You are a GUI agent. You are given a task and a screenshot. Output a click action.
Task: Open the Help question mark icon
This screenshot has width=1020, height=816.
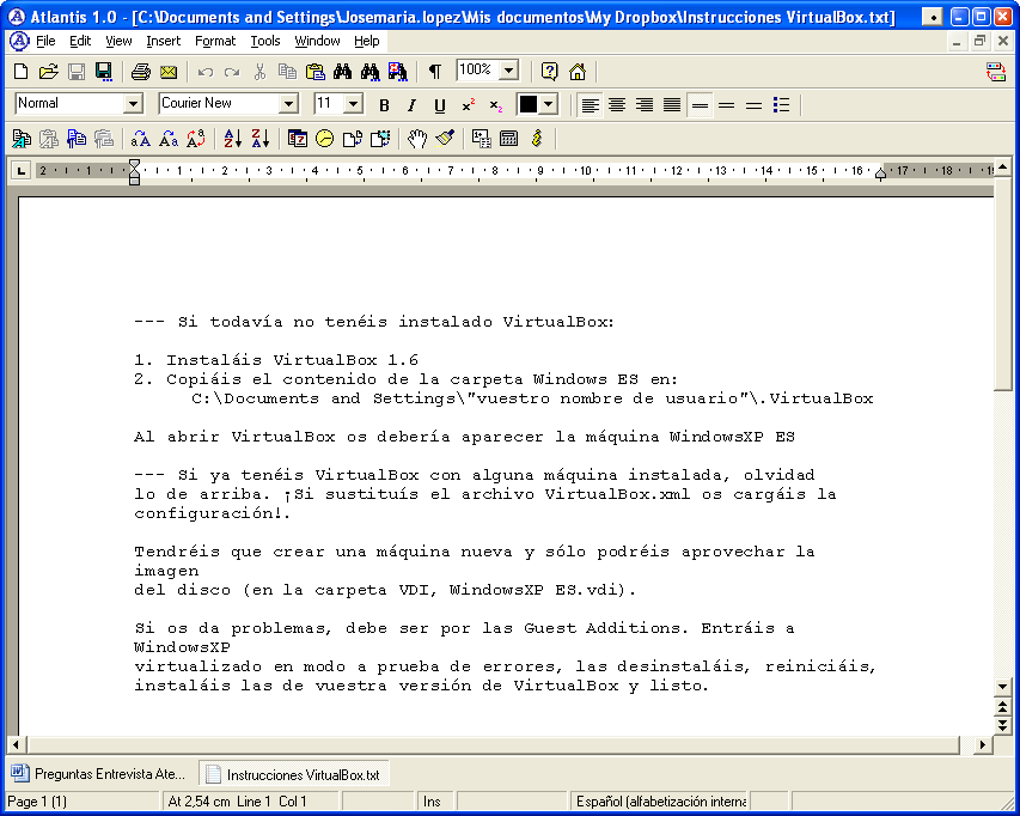tap(550, 72)
